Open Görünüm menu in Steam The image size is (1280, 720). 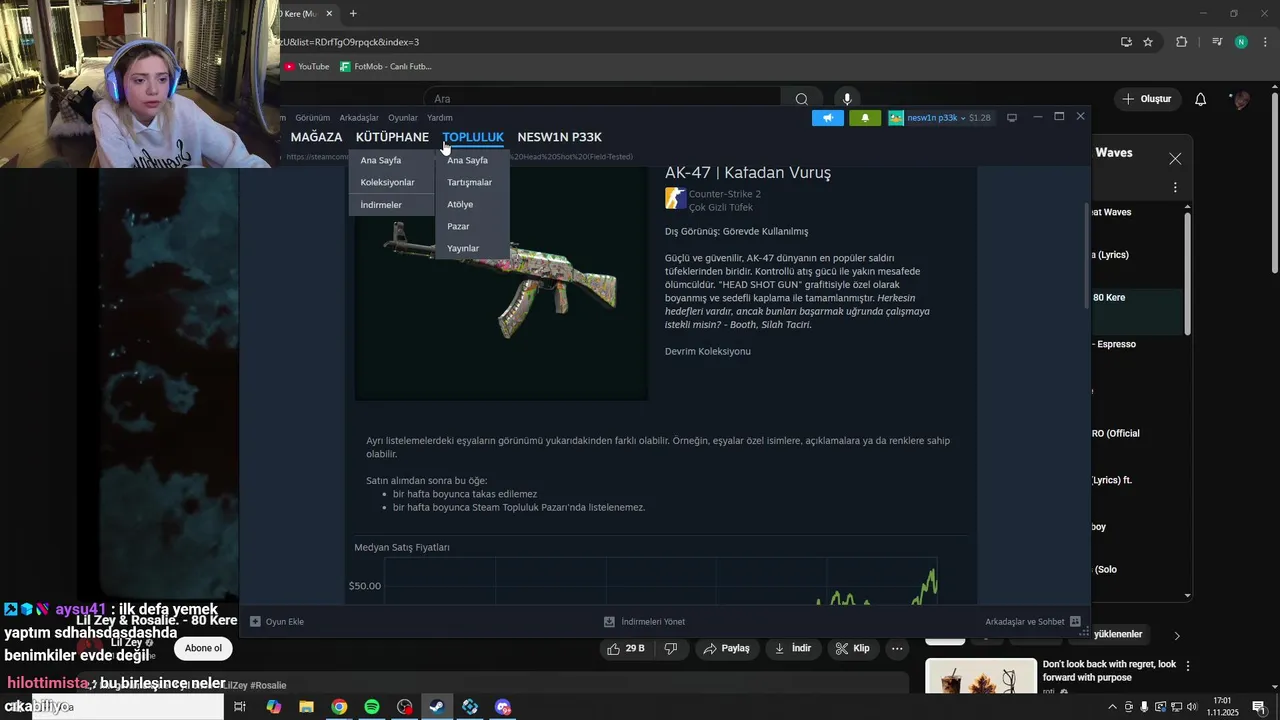312,118
